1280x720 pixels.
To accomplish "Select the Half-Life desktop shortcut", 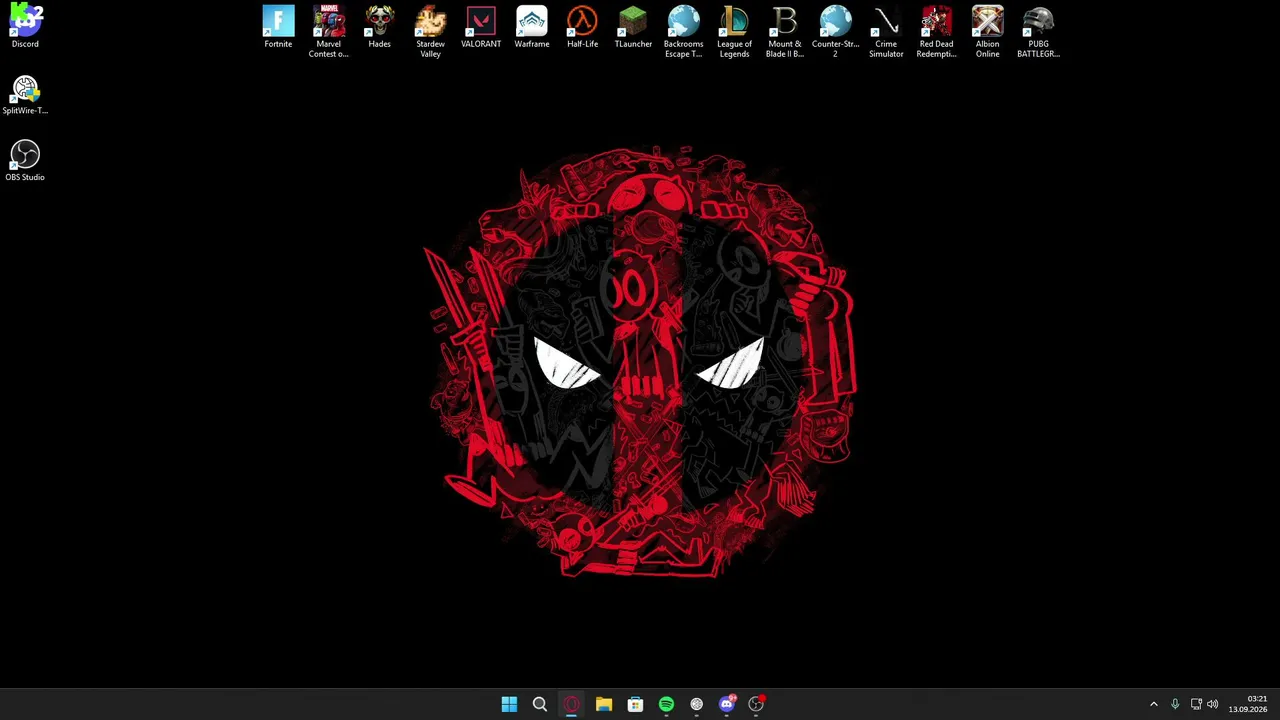I will click(x=582, y=27).
